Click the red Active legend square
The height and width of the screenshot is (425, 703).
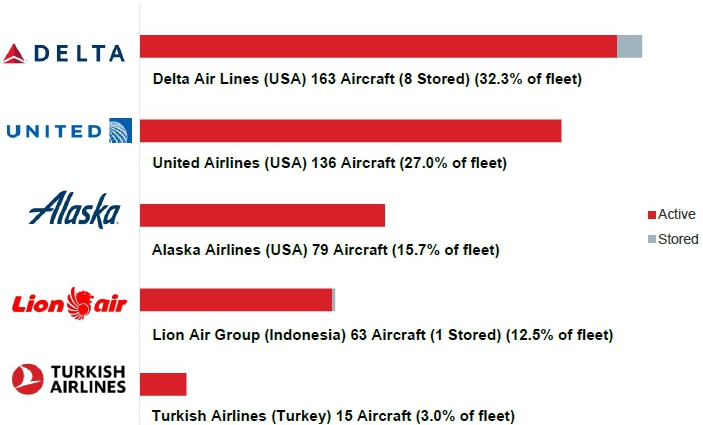click(x=651, y=215)
